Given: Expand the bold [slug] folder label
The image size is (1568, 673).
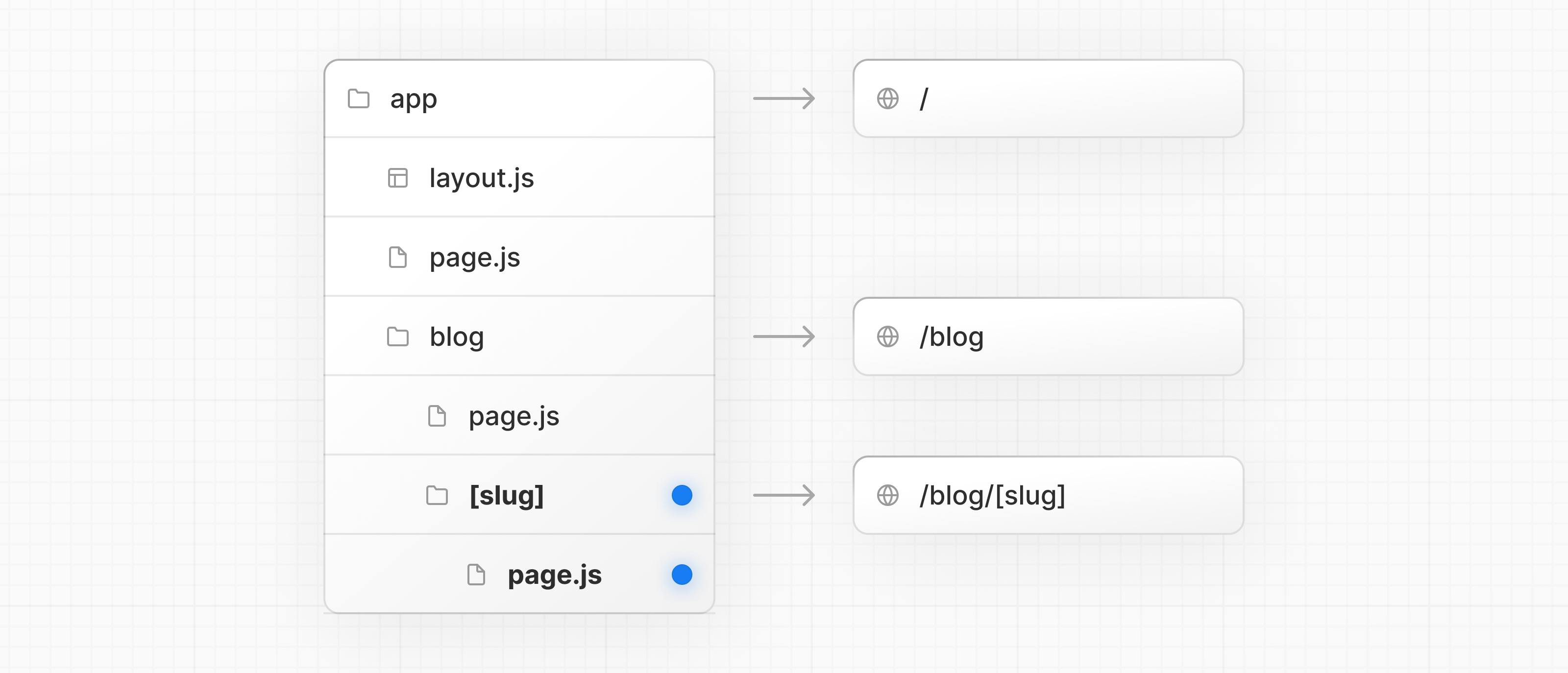Looking at the screenshot, I should pos(507,495).
